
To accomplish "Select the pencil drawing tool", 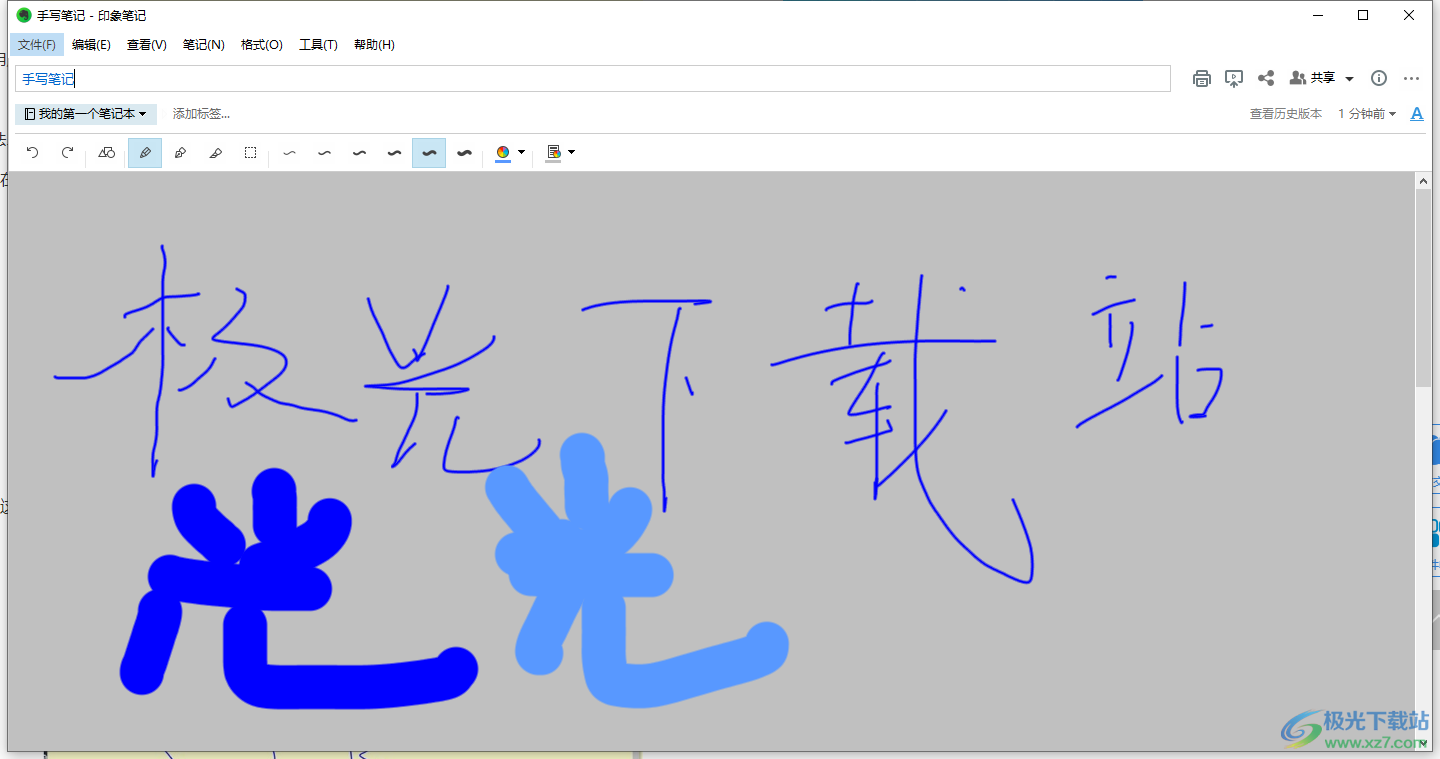I will (x=145, y=153).
